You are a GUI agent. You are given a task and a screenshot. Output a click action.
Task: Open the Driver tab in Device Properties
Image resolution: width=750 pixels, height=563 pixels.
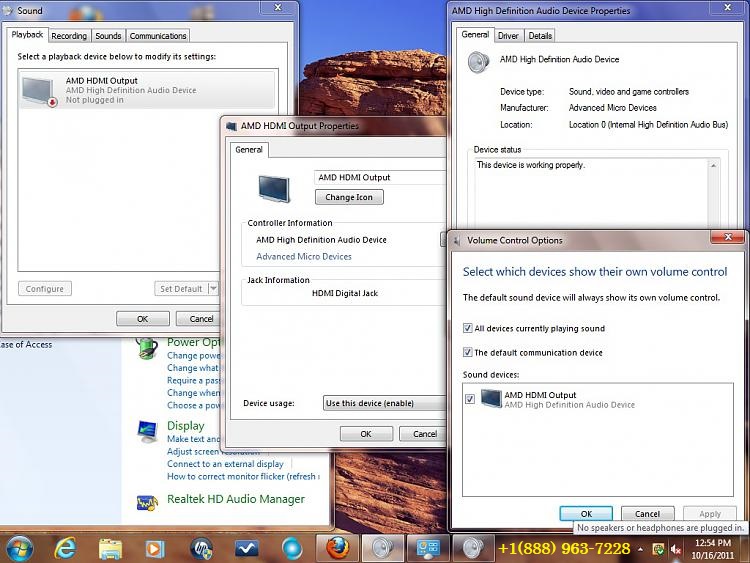coord(508,36)
